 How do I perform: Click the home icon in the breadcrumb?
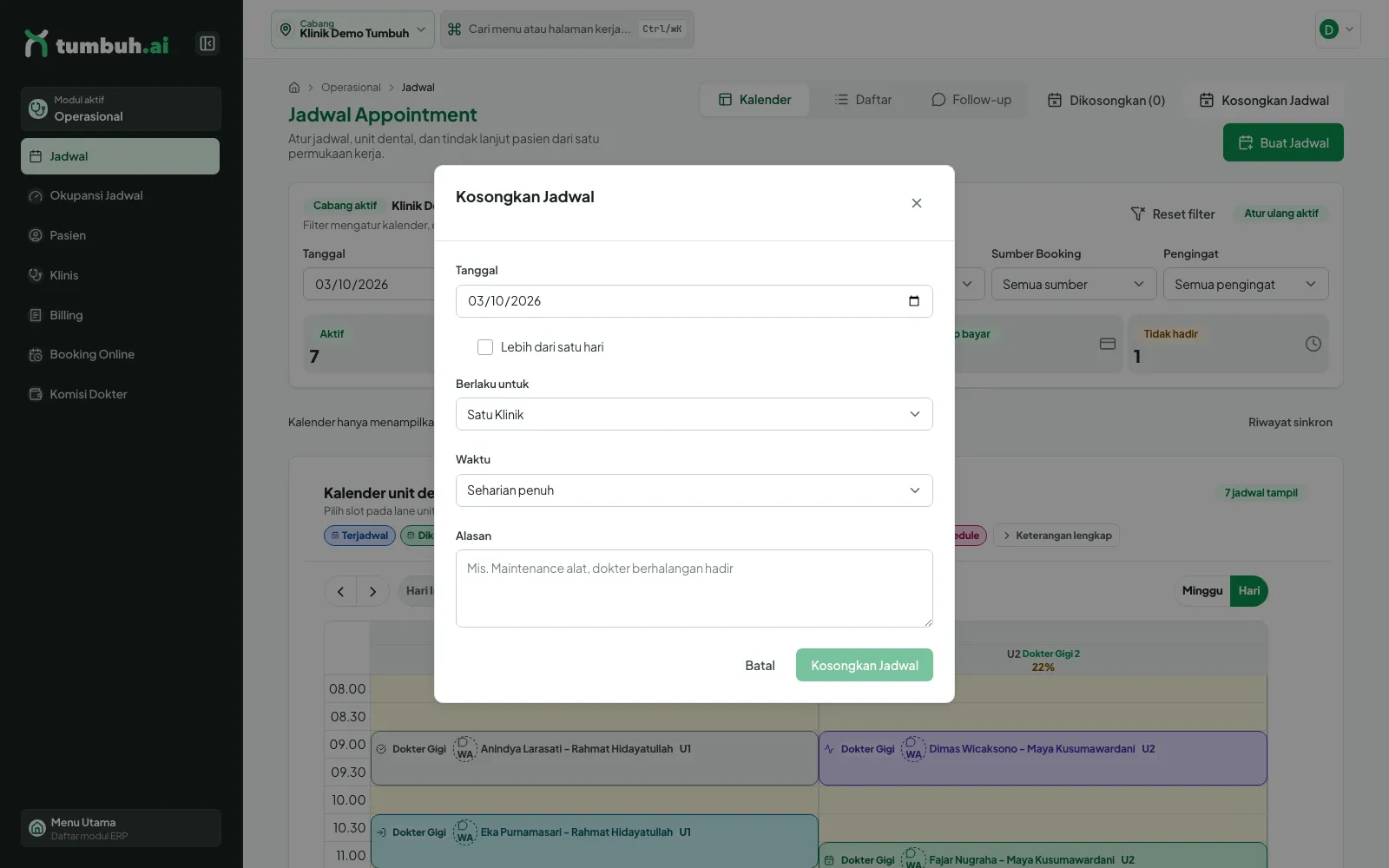[294, 88]
